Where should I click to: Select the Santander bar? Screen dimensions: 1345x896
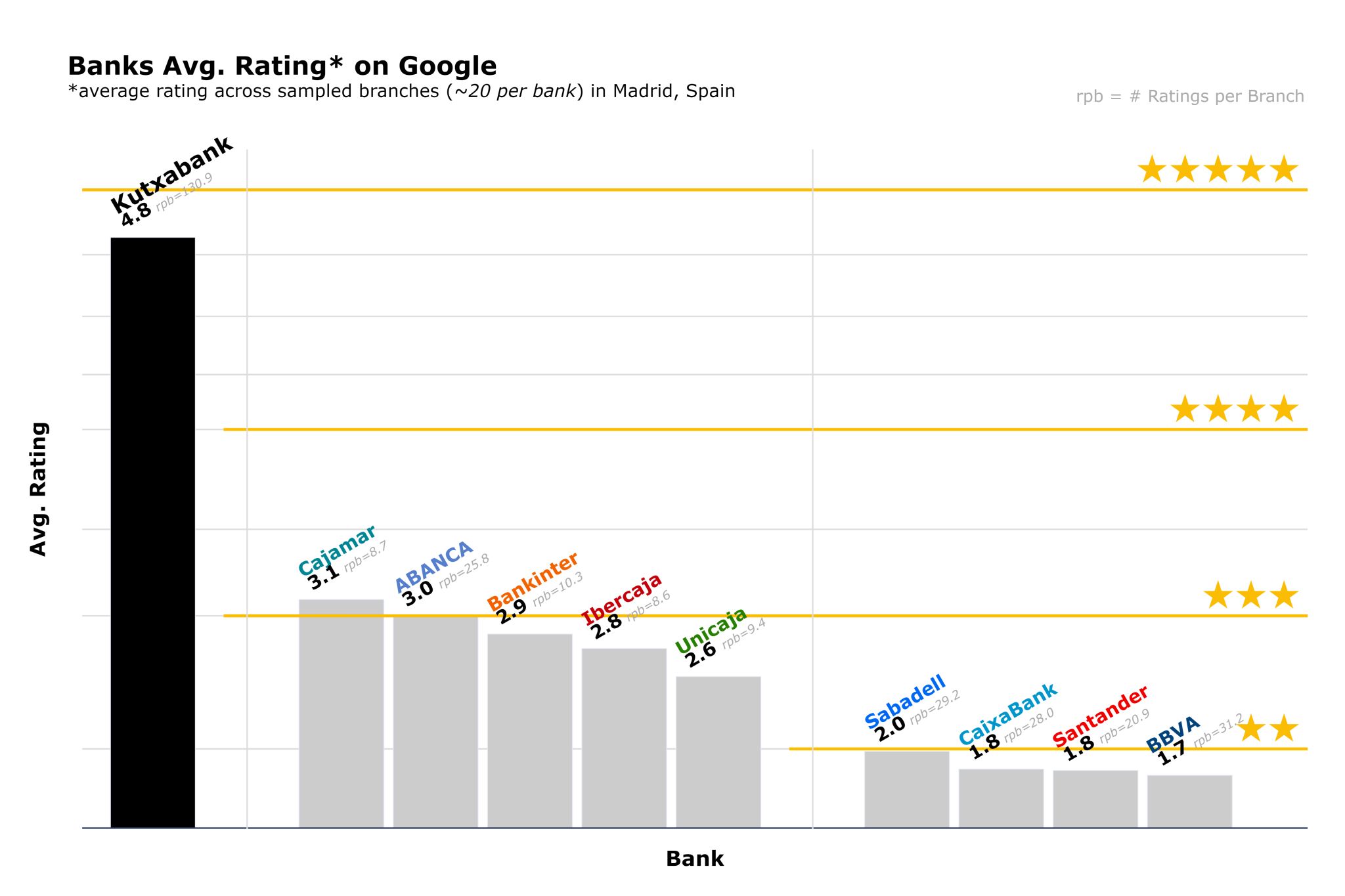[1095, 799]
